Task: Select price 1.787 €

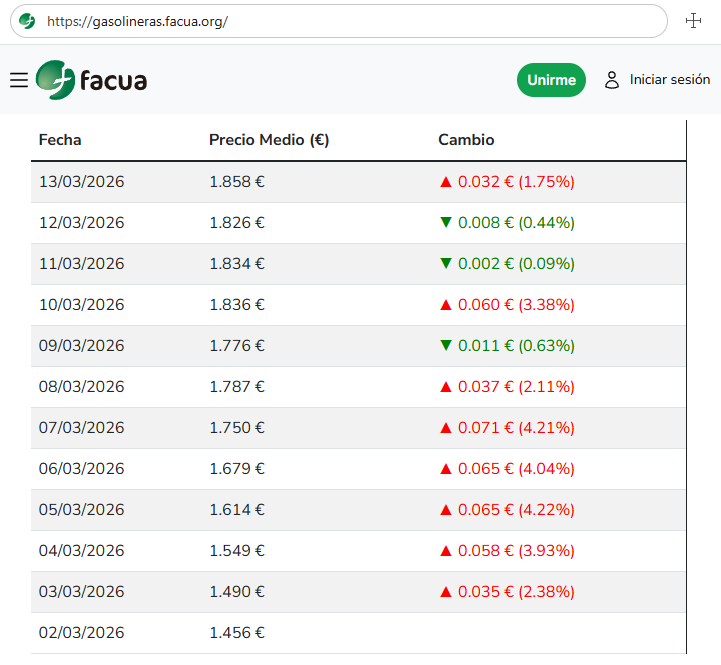Action: click(237, 386)
